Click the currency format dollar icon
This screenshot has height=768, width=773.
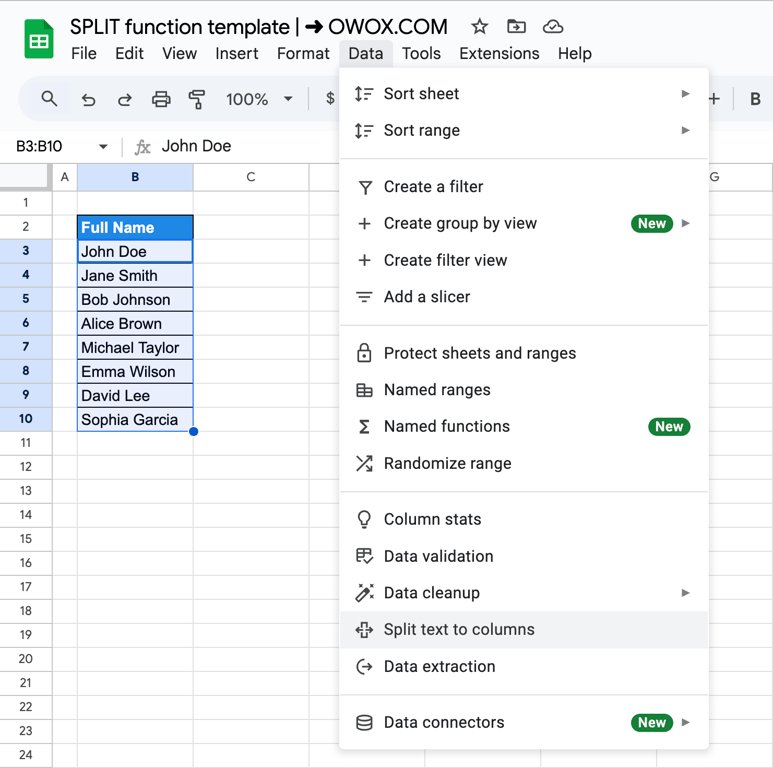pyautogui.click(x=330, y=99)
